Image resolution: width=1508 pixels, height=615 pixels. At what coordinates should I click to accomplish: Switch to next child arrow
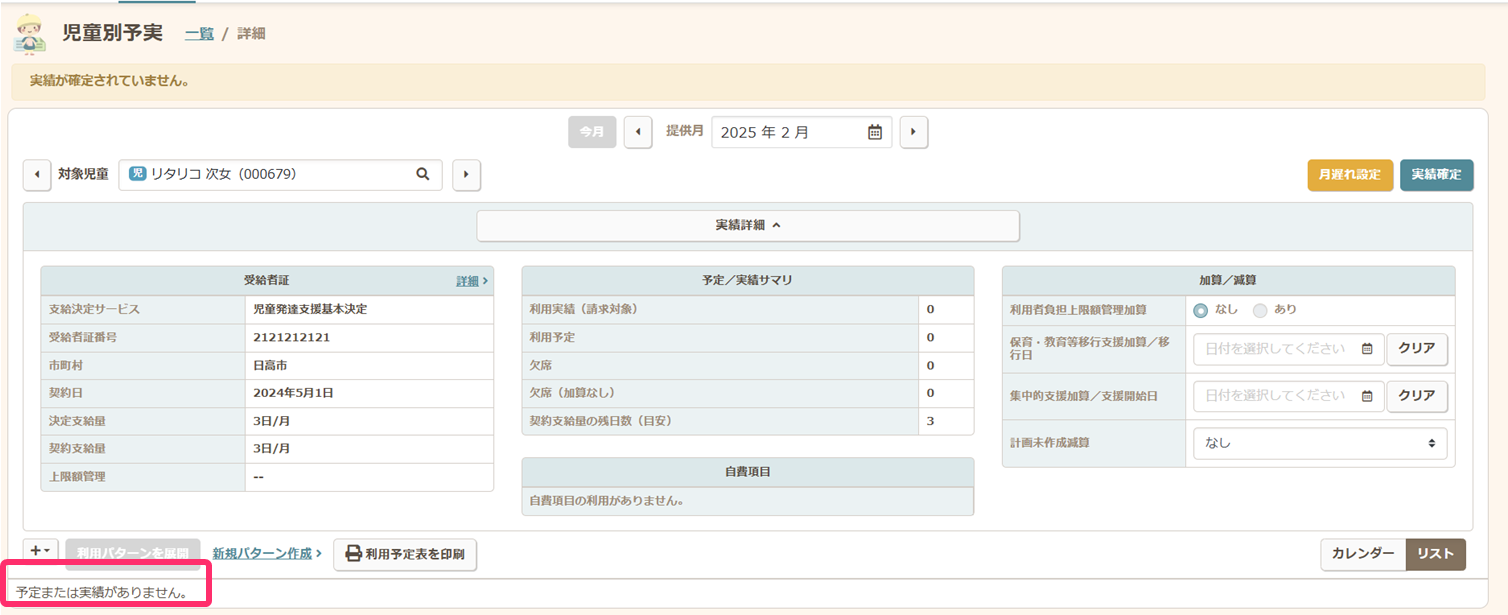click(466, 175)
